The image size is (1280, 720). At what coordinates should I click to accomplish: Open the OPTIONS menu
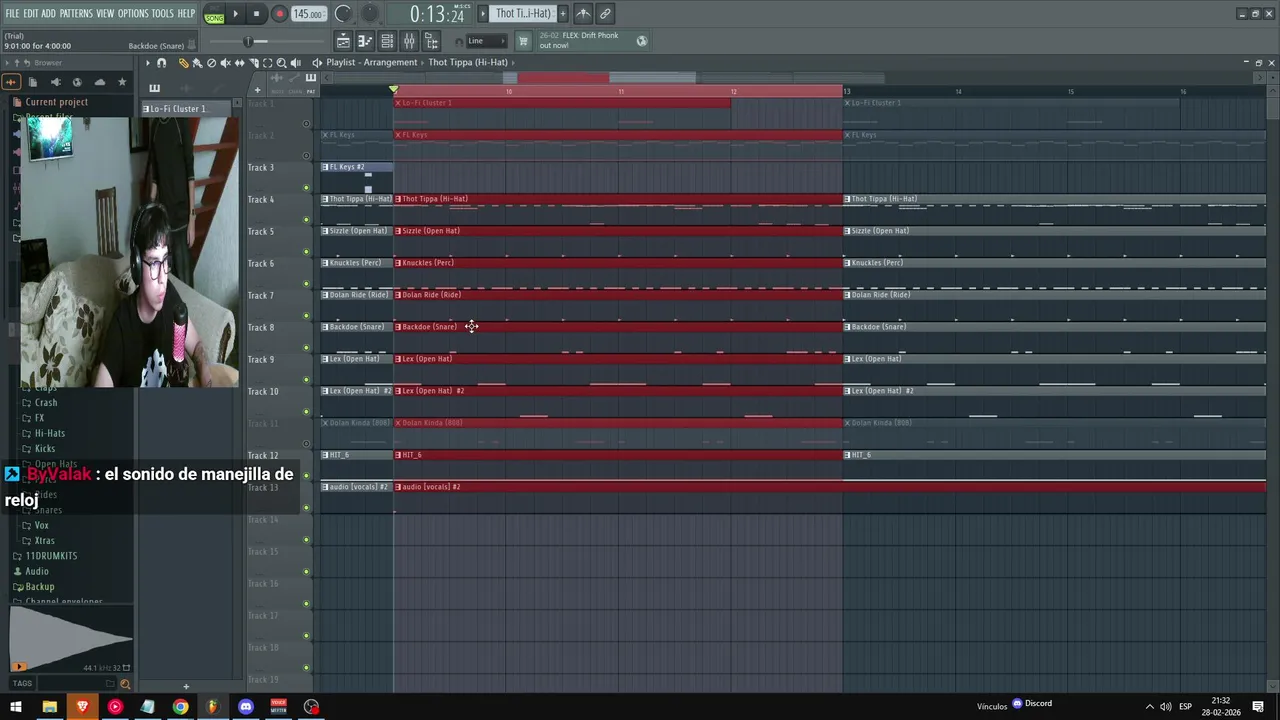133,14
